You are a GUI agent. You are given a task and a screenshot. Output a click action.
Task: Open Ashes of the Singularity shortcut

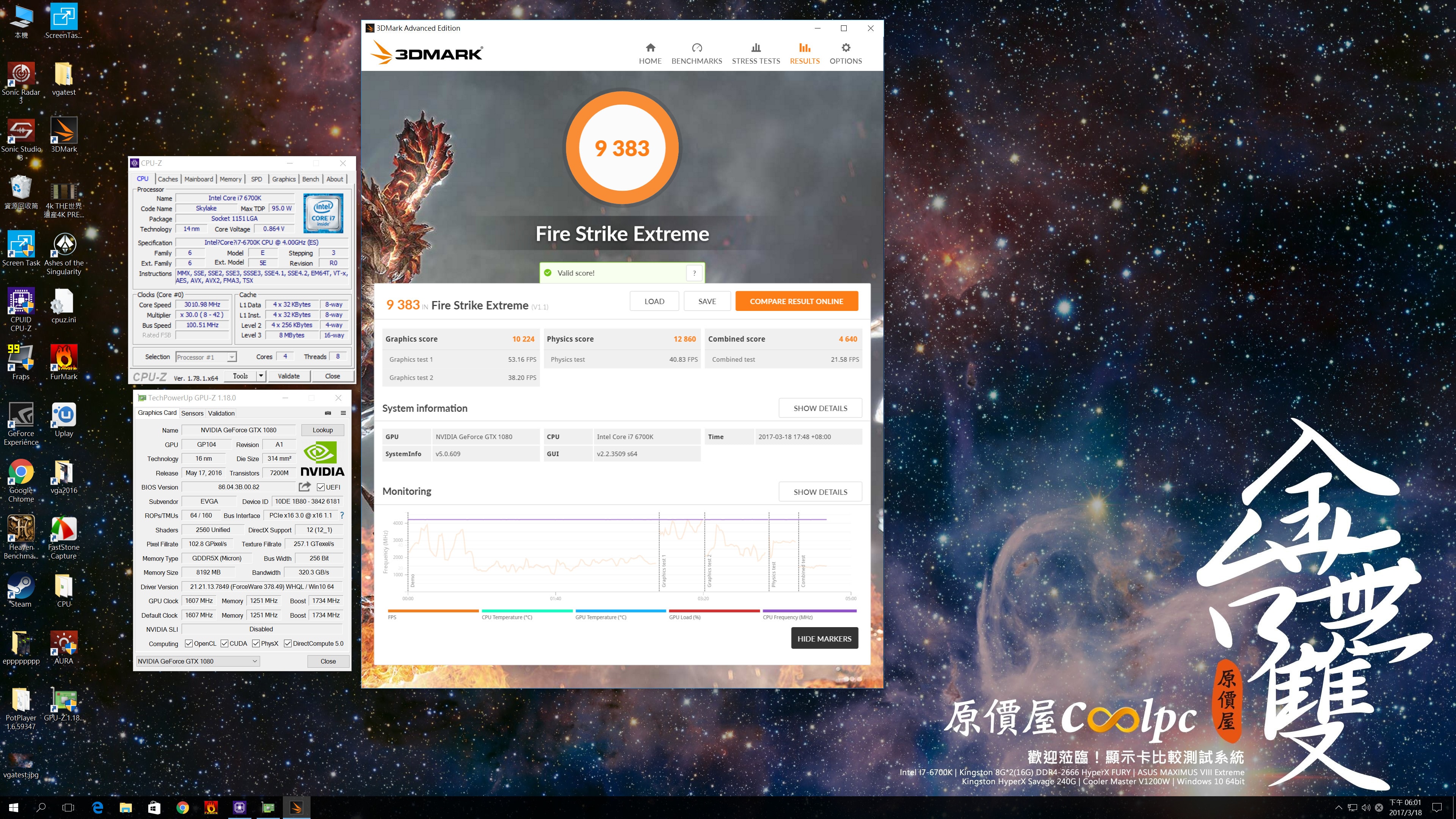tap(64, 253)
